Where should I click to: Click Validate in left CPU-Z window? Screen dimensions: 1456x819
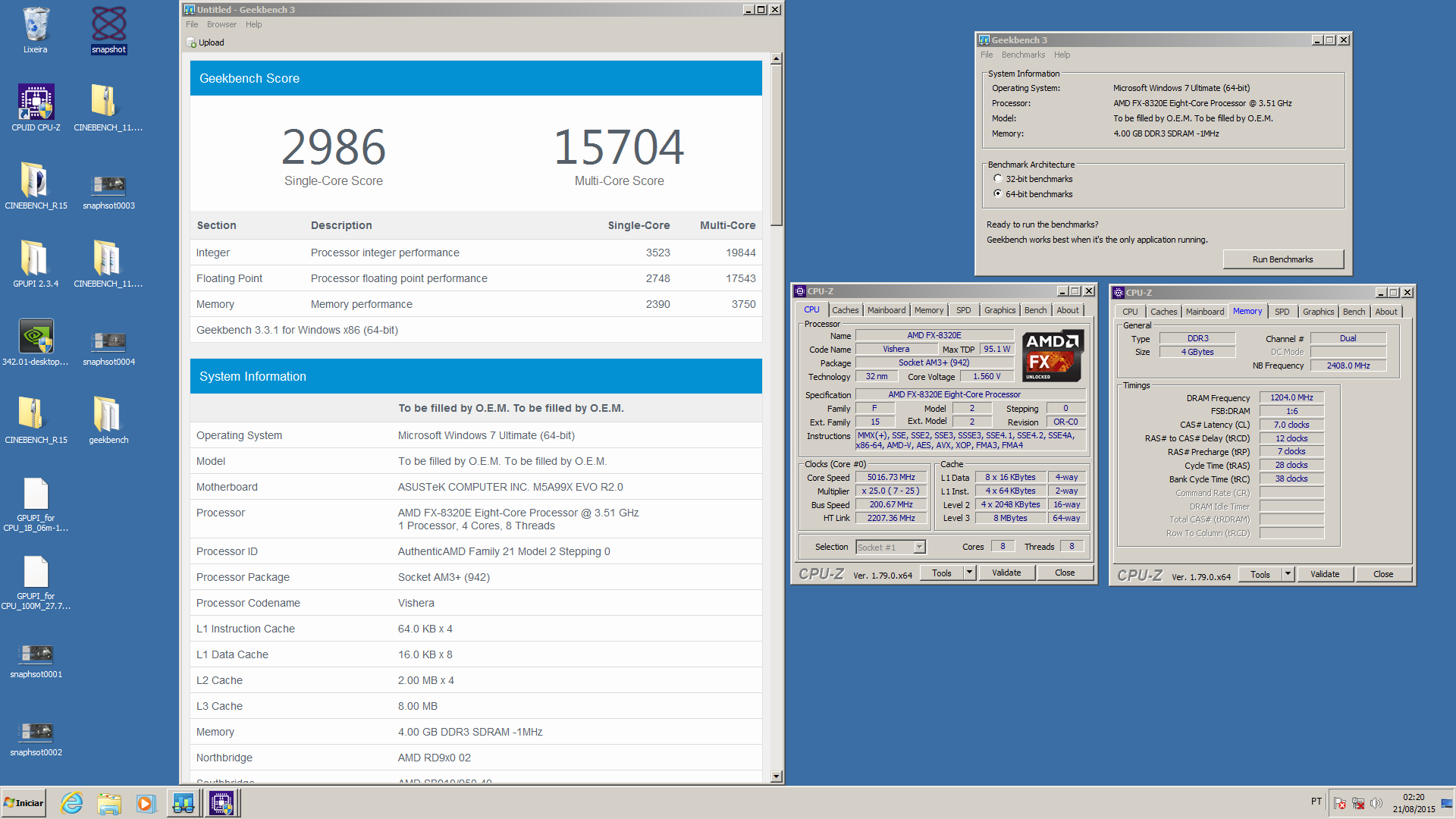(1006, 573)
